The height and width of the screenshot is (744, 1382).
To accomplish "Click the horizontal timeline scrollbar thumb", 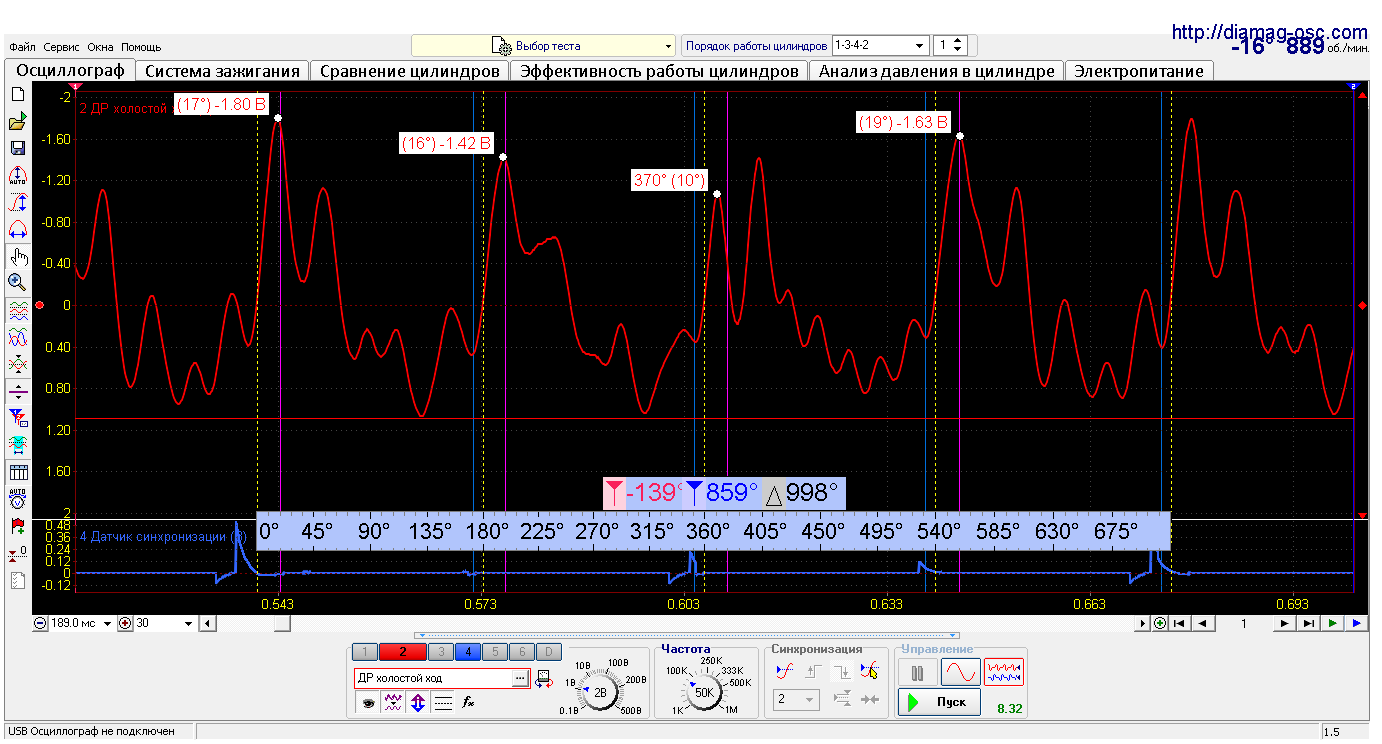I will pos(282,623).
